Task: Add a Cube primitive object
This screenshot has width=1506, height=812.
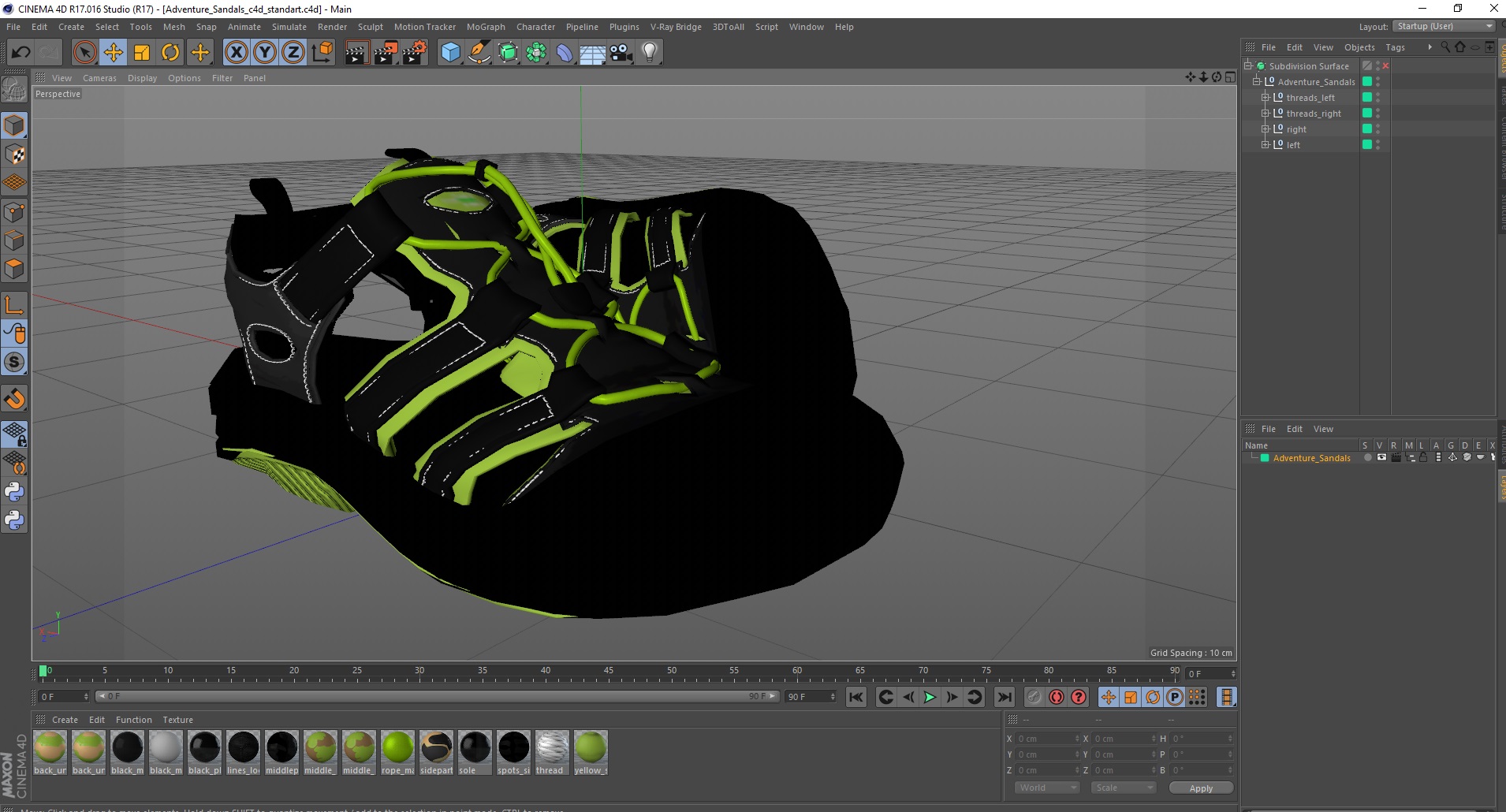Action: (x=450, y=53)
